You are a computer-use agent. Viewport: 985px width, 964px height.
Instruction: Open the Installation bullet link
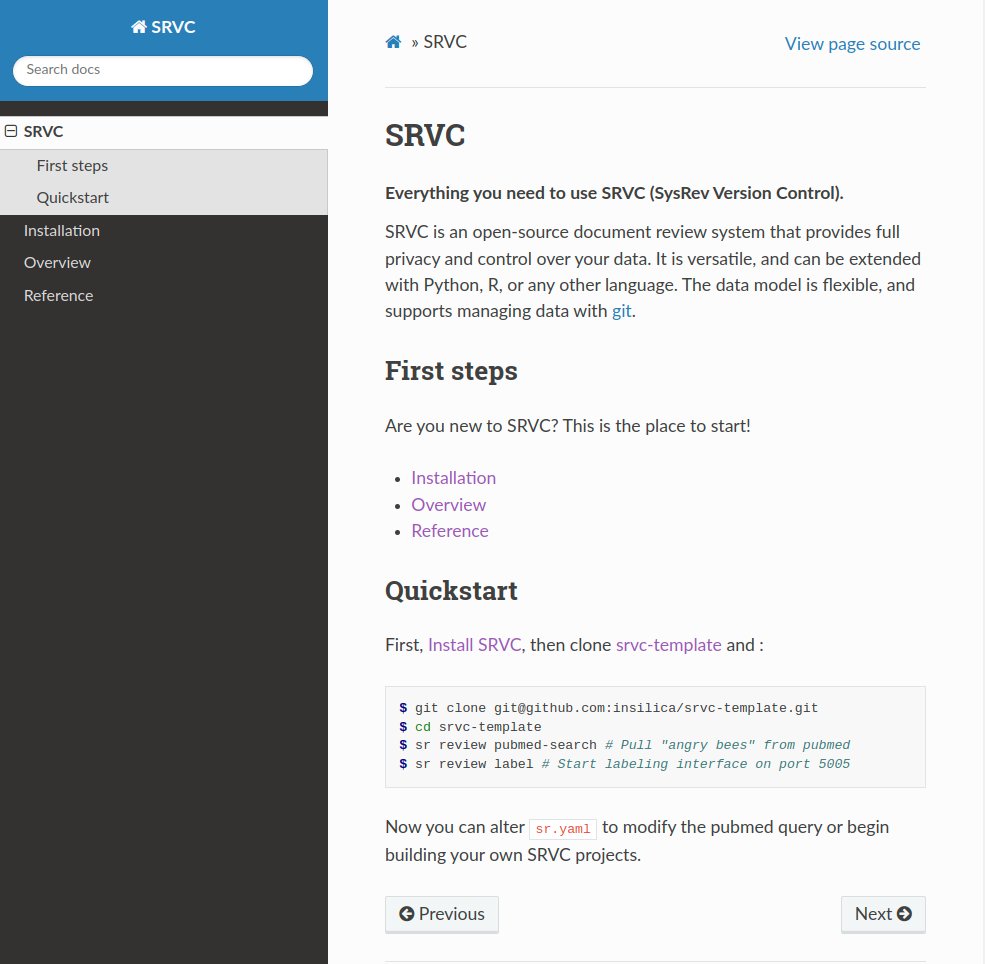pyautogui.click(x=454, y=478)
